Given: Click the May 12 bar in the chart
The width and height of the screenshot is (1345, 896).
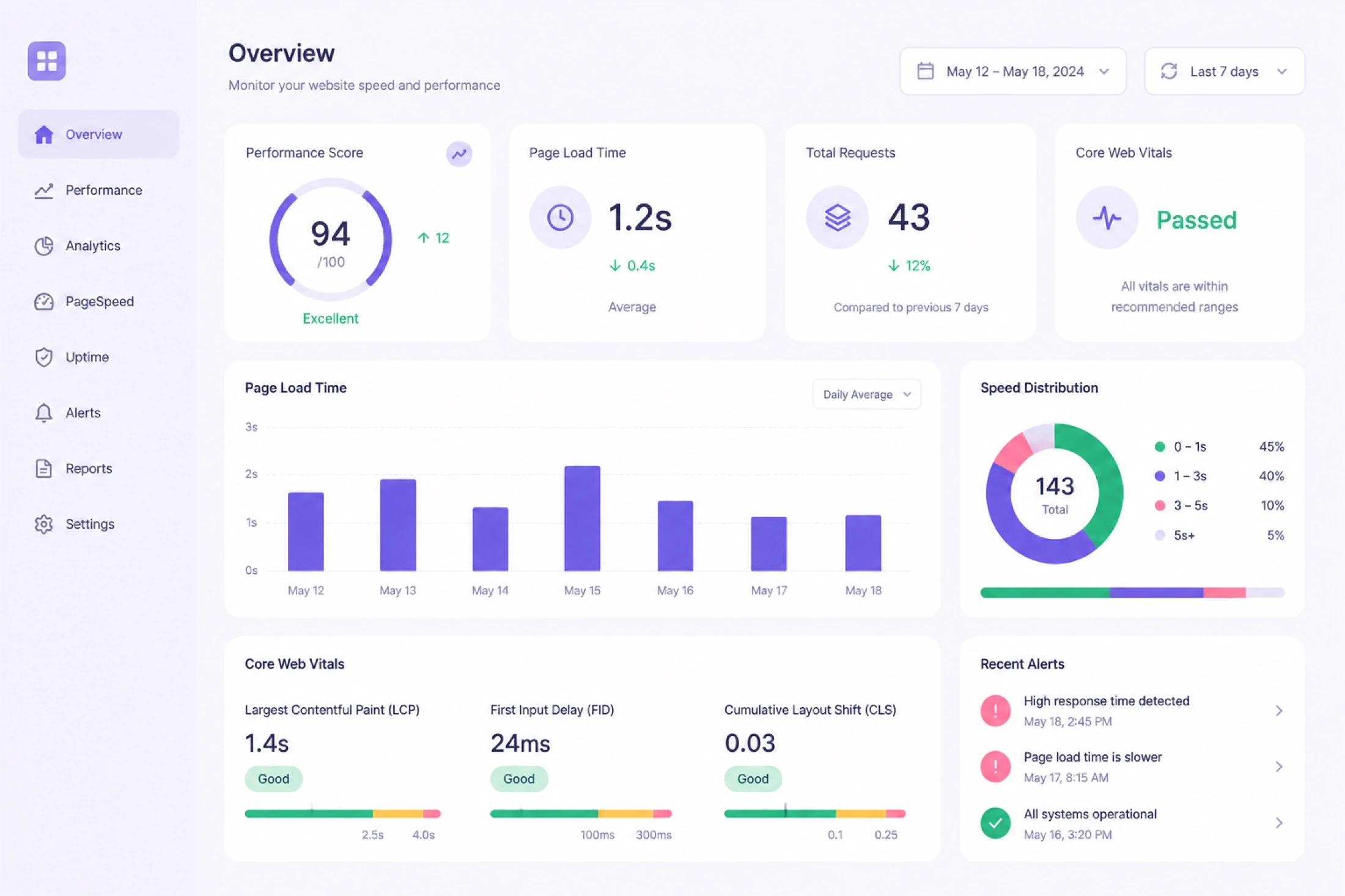Looking at the screenshot, I should tap(306, 531).
